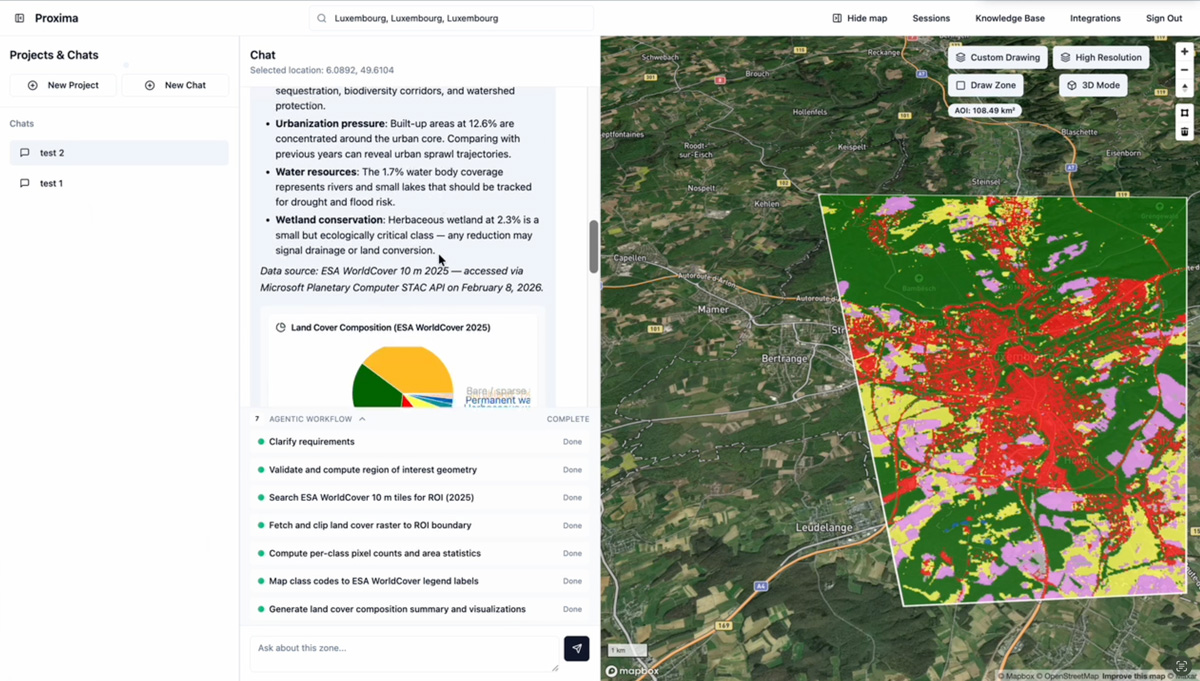
Task: Open the Integrations page
Action: point(1095,18)
